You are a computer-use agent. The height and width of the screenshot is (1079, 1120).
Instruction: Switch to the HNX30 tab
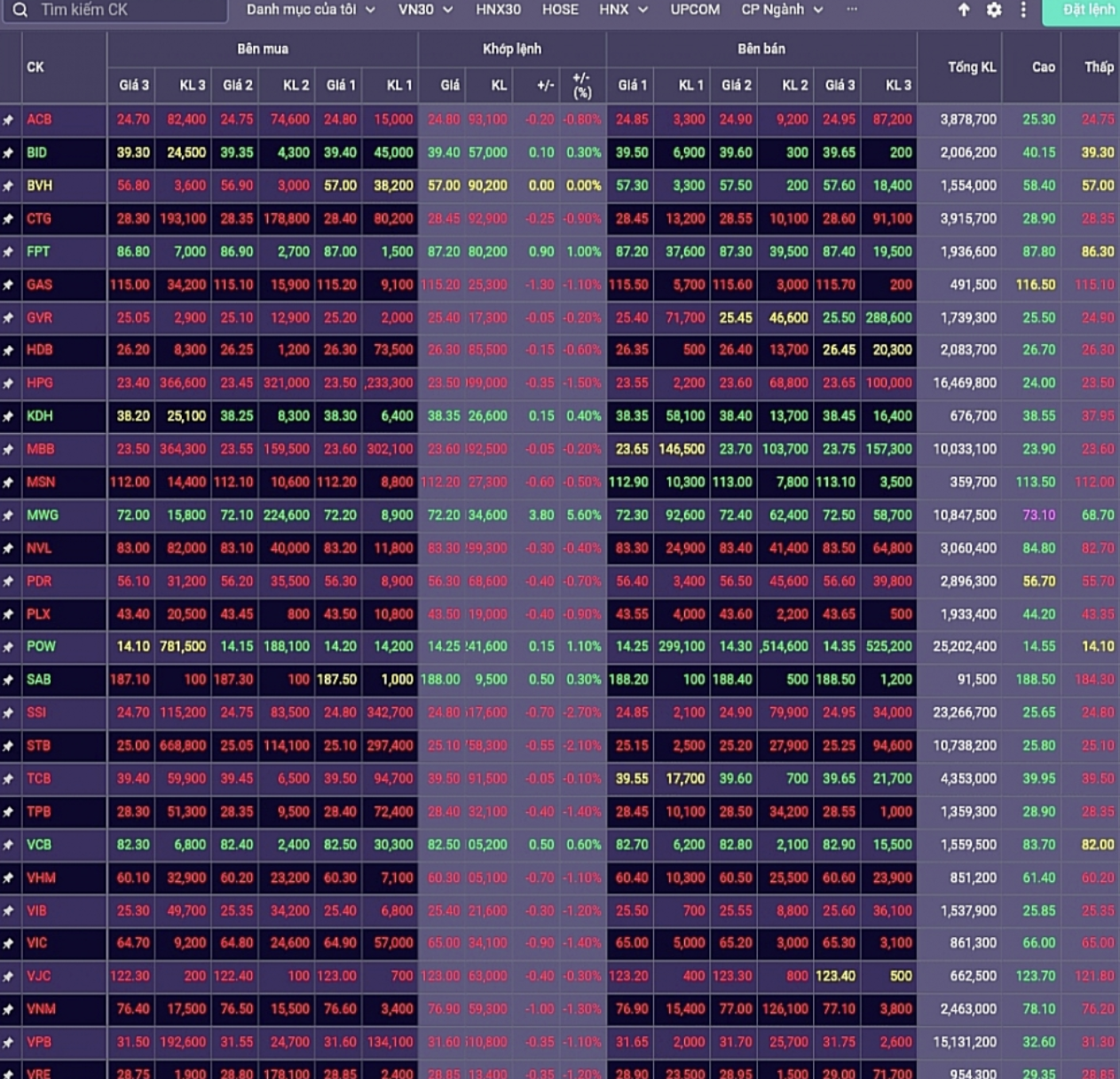point(498,10)
